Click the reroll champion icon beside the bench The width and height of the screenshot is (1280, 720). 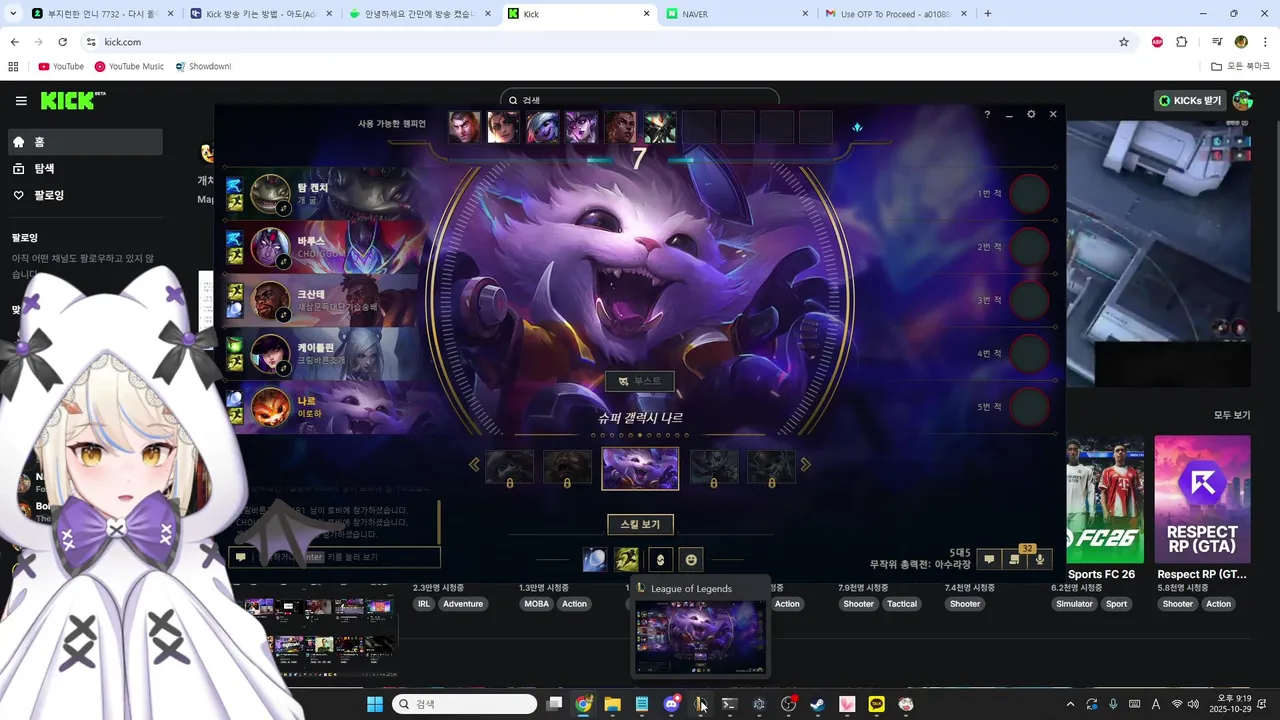click(x=857, y=128)
